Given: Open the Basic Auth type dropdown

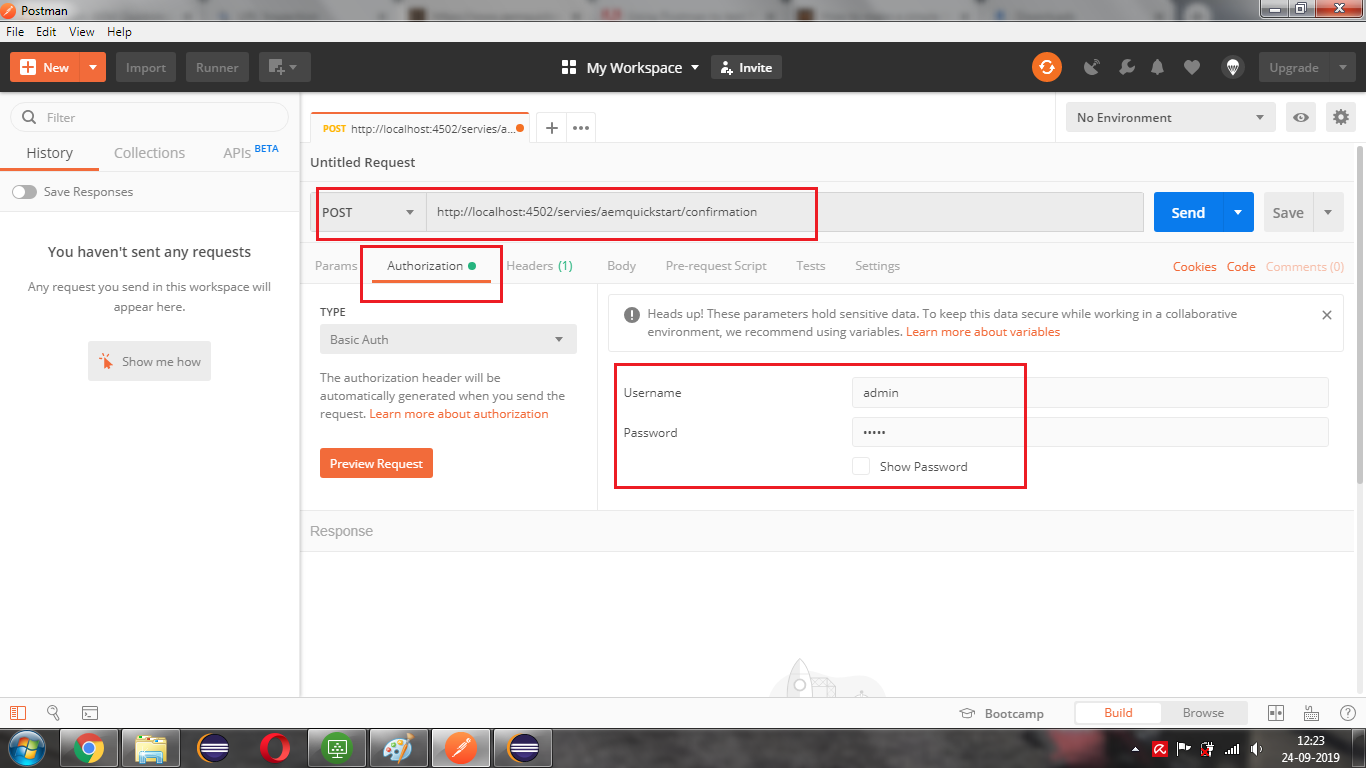Looking at the screenshot, I should coord(448,339).
